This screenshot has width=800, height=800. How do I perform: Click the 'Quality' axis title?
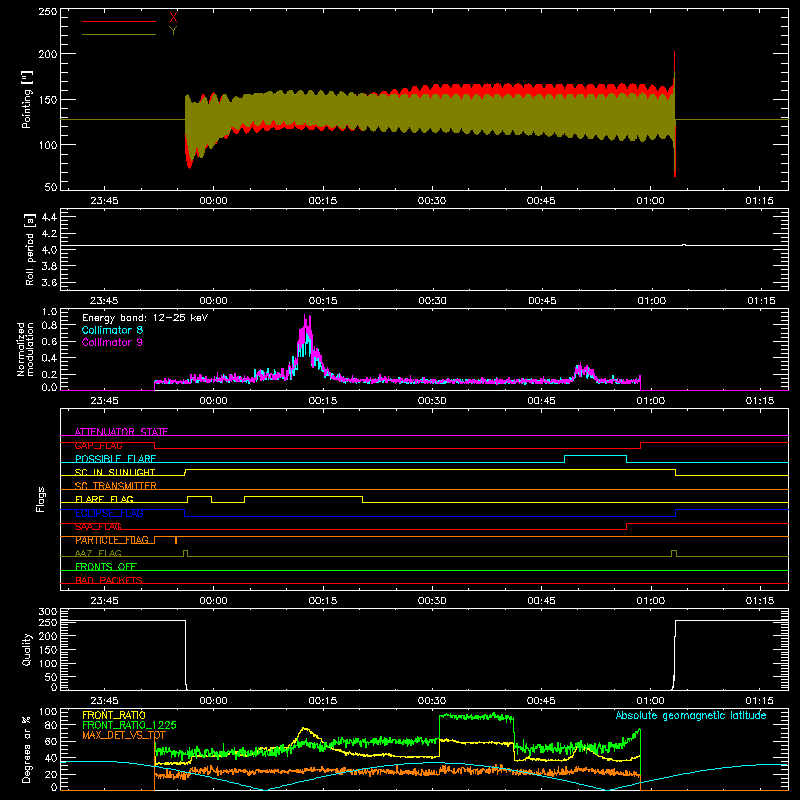(x=27, y=649)
